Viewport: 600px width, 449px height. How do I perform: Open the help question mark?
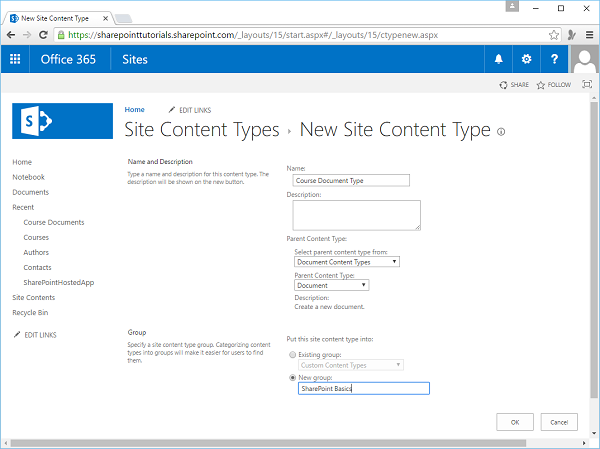[555, 60]
